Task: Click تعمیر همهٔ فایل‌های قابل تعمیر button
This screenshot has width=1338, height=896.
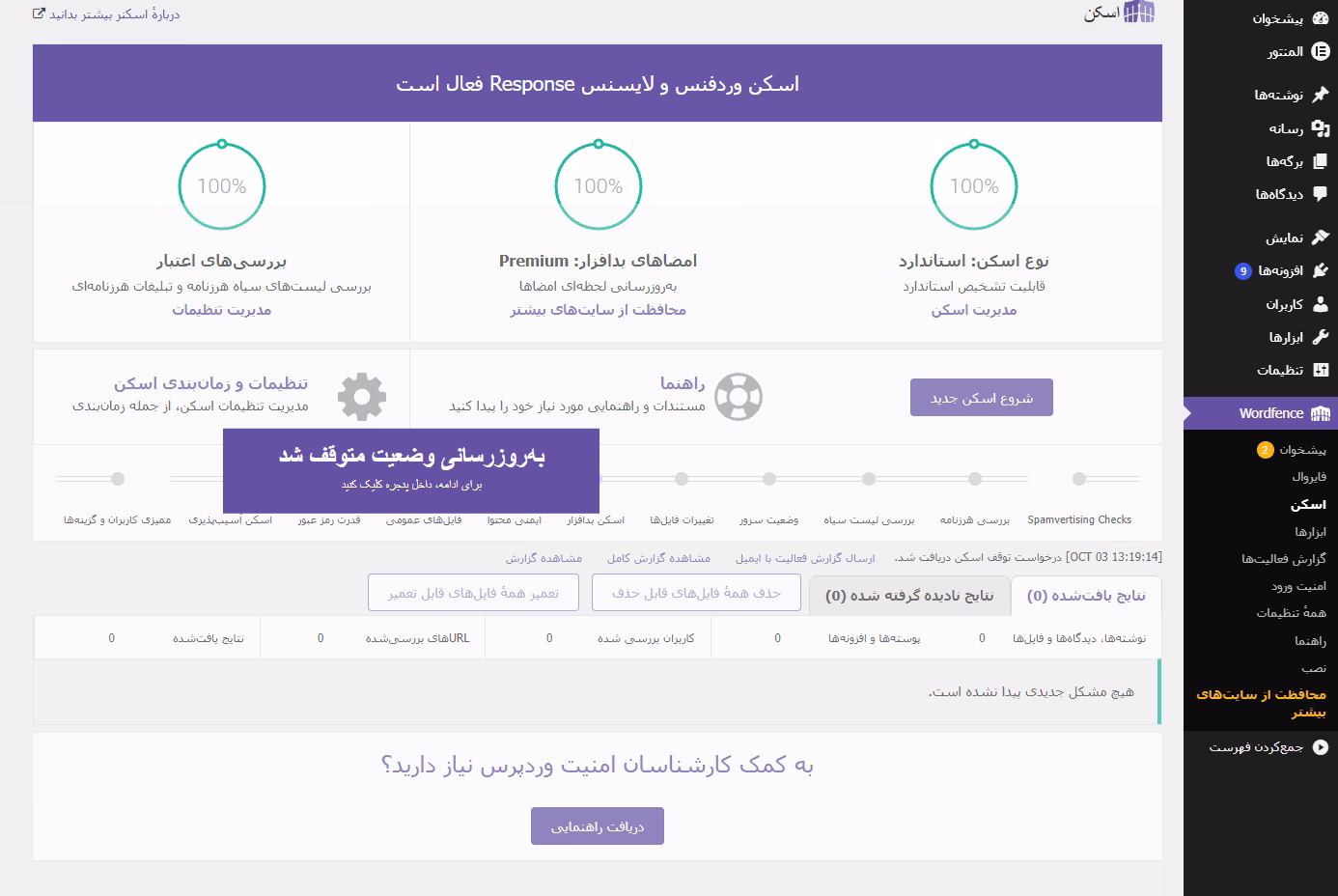Action: 473,593
